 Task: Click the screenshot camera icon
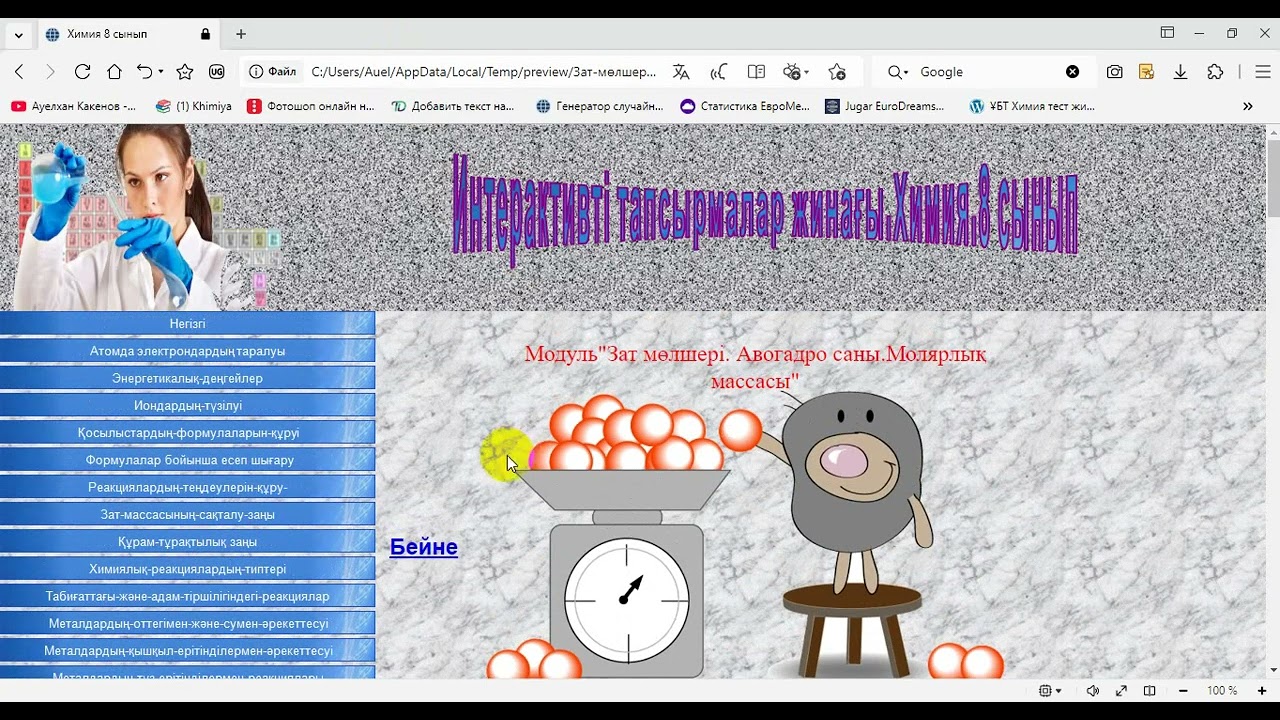[x=1114, y=72]
